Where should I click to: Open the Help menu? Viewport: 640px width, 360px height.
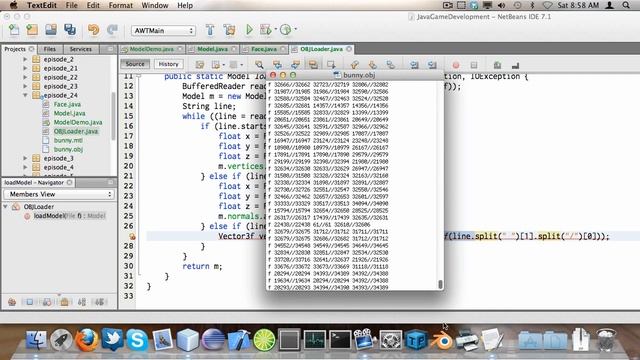coord(185,5)
